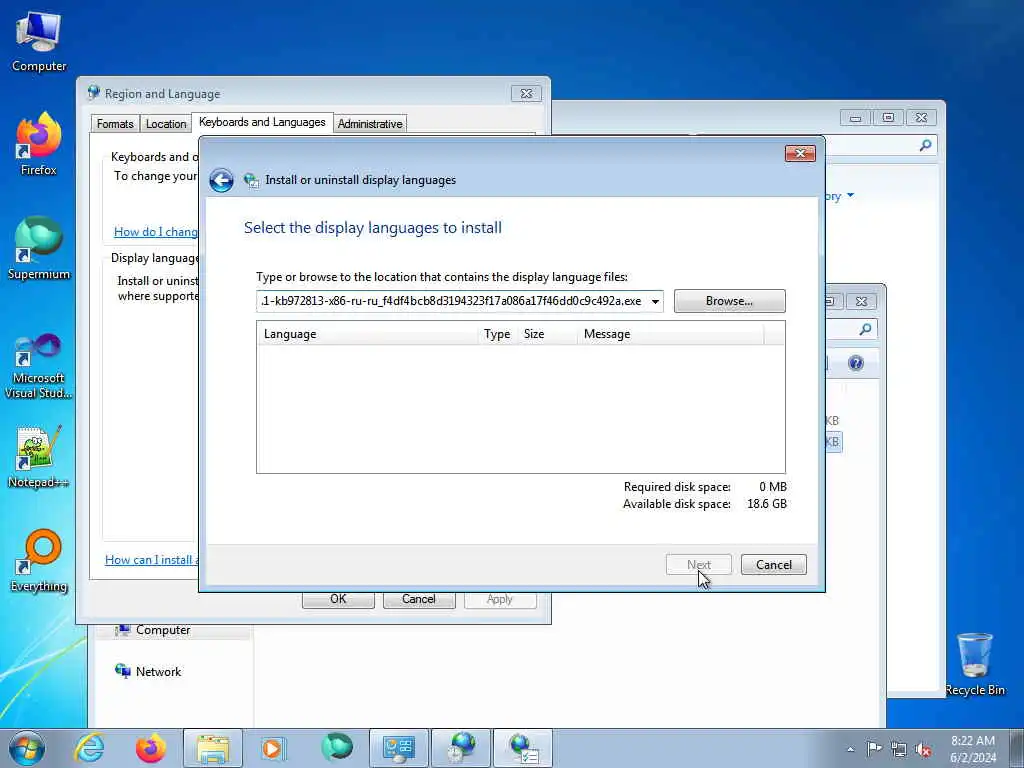Show hidden system tray icons

[x=850, y=749]
